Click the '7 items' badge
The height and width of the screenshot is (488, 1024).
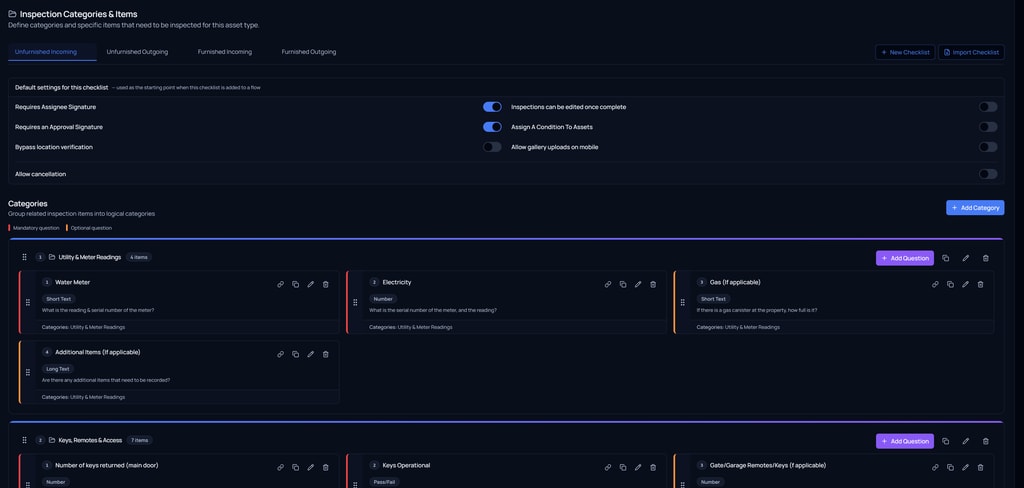pos(139,440)
